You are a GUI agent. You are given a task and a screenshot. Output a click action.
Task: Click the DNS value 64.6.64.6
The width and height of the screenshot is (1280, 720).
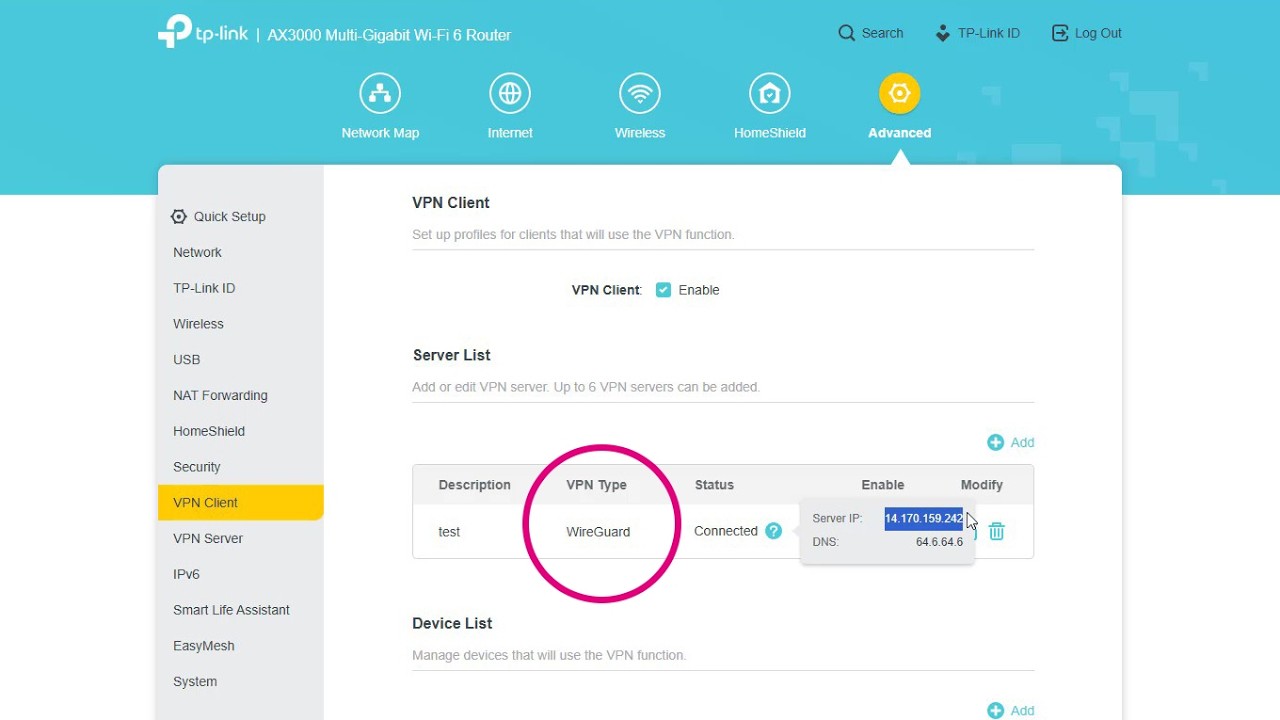(x=940, y=542)
